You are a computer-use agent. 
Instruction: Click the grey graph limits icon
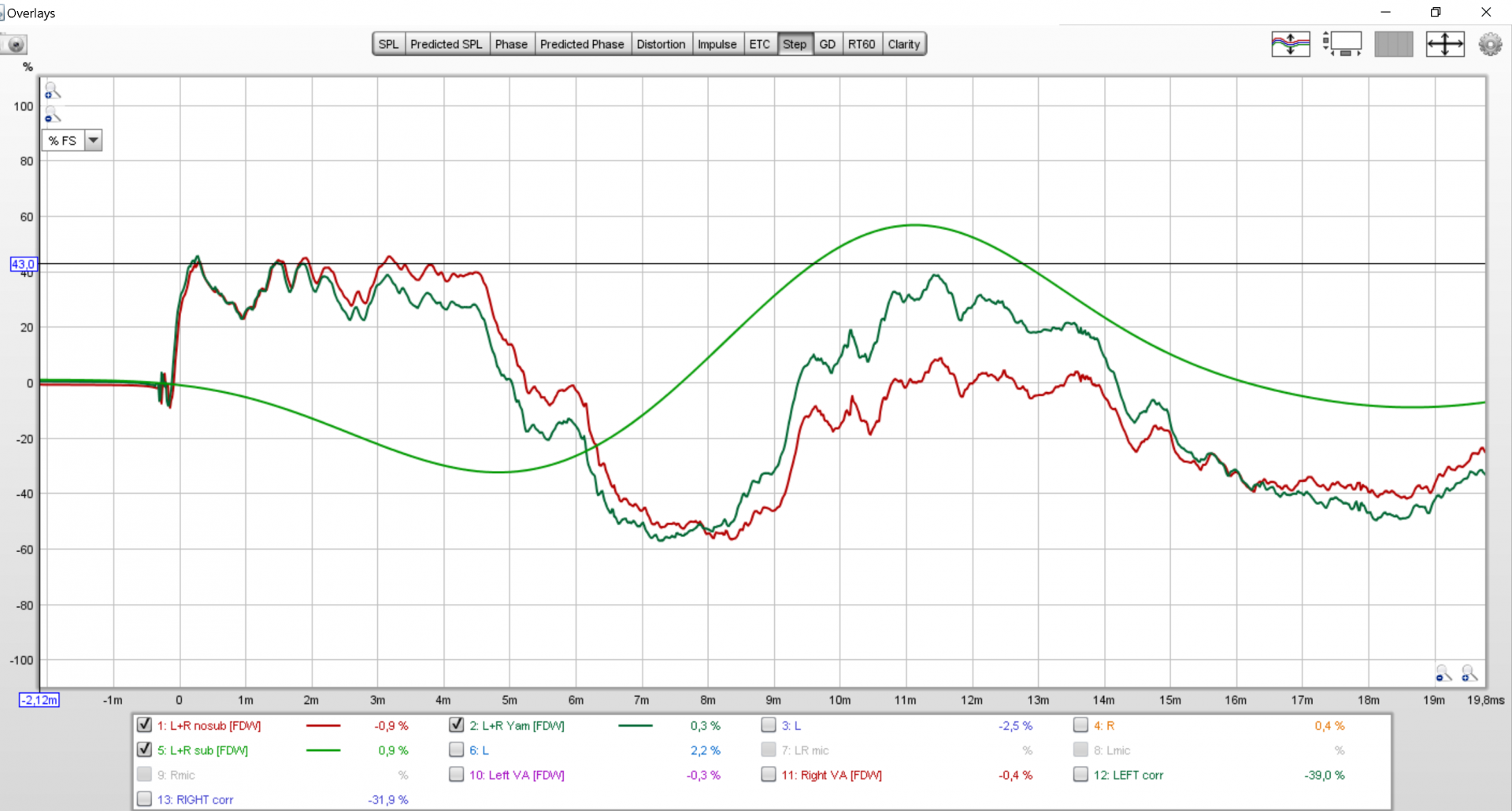(x=1393, y=44)
